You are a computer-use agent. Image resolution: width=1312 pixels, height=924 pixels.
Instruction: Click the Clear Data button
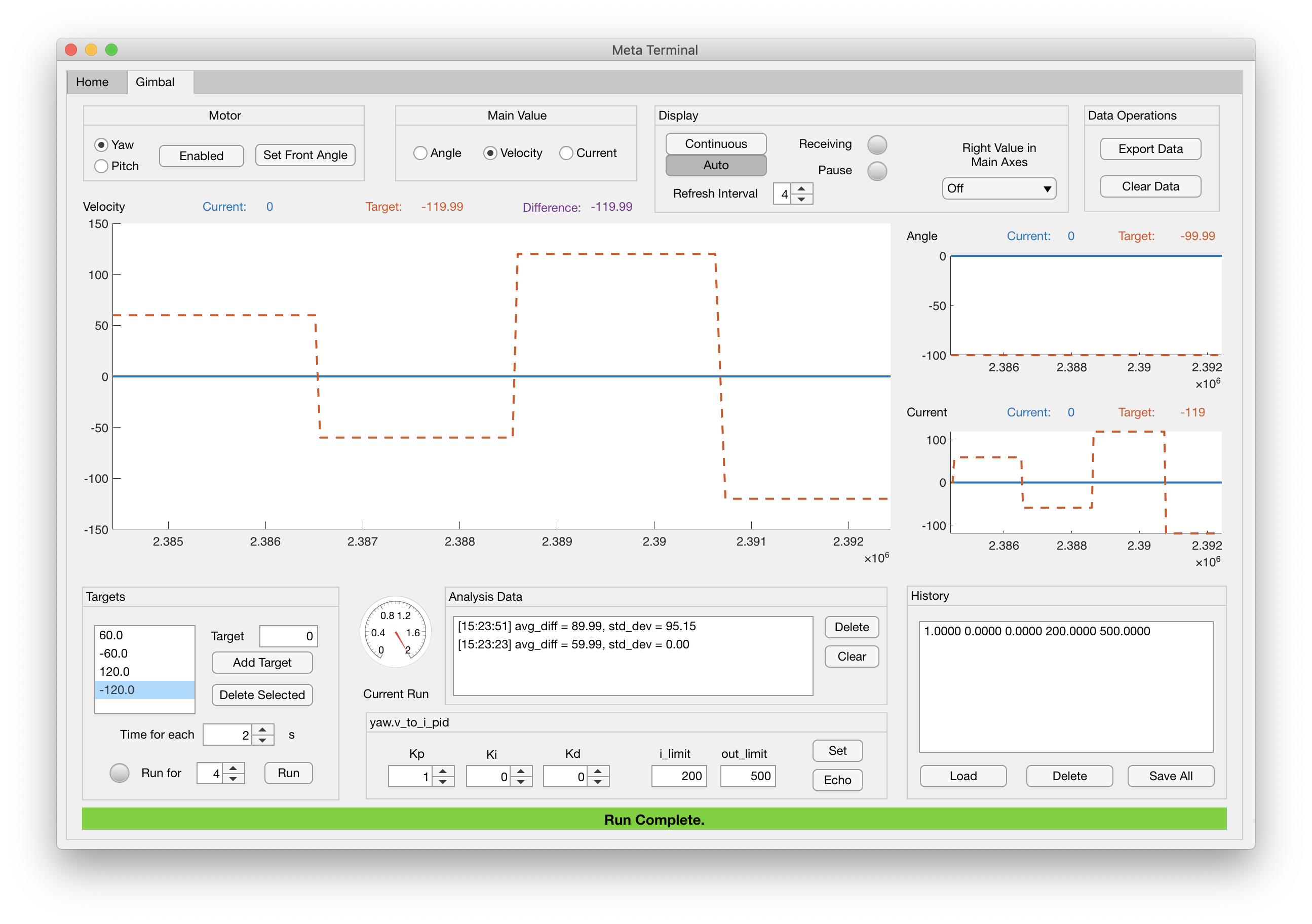tap(1150, 186)
